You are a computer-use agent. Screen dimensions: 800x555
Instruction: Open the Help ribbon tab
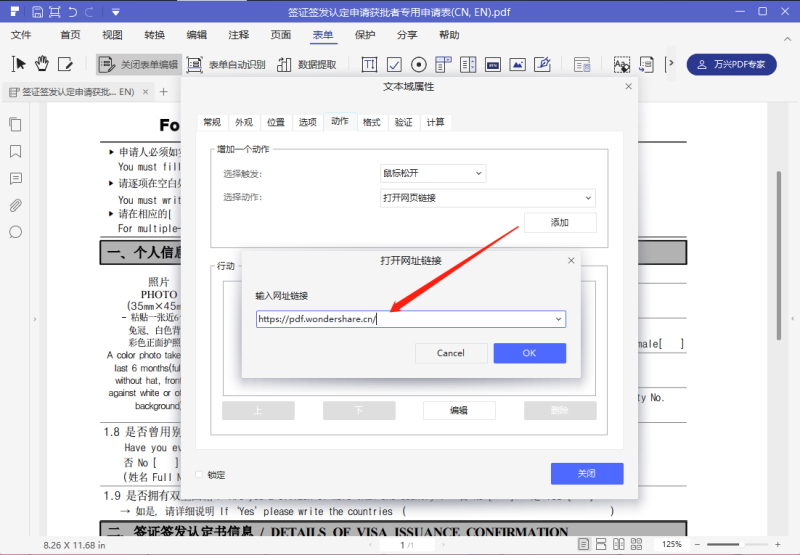point(449,35)
